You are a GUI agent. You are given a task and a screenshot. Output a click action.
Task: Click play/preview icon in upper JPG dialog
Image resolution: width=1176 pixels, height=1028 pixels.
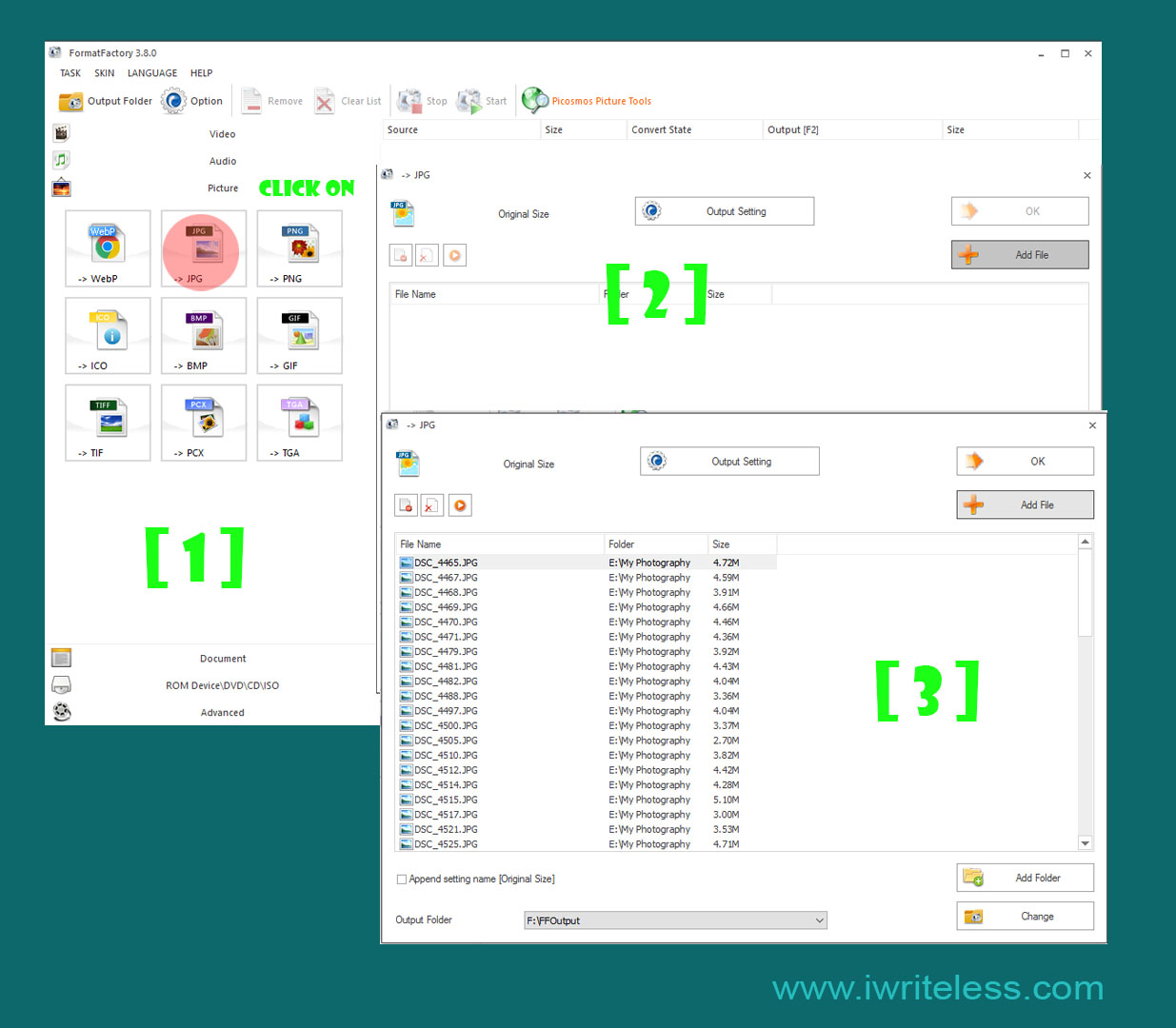click(x=455, y=255)
